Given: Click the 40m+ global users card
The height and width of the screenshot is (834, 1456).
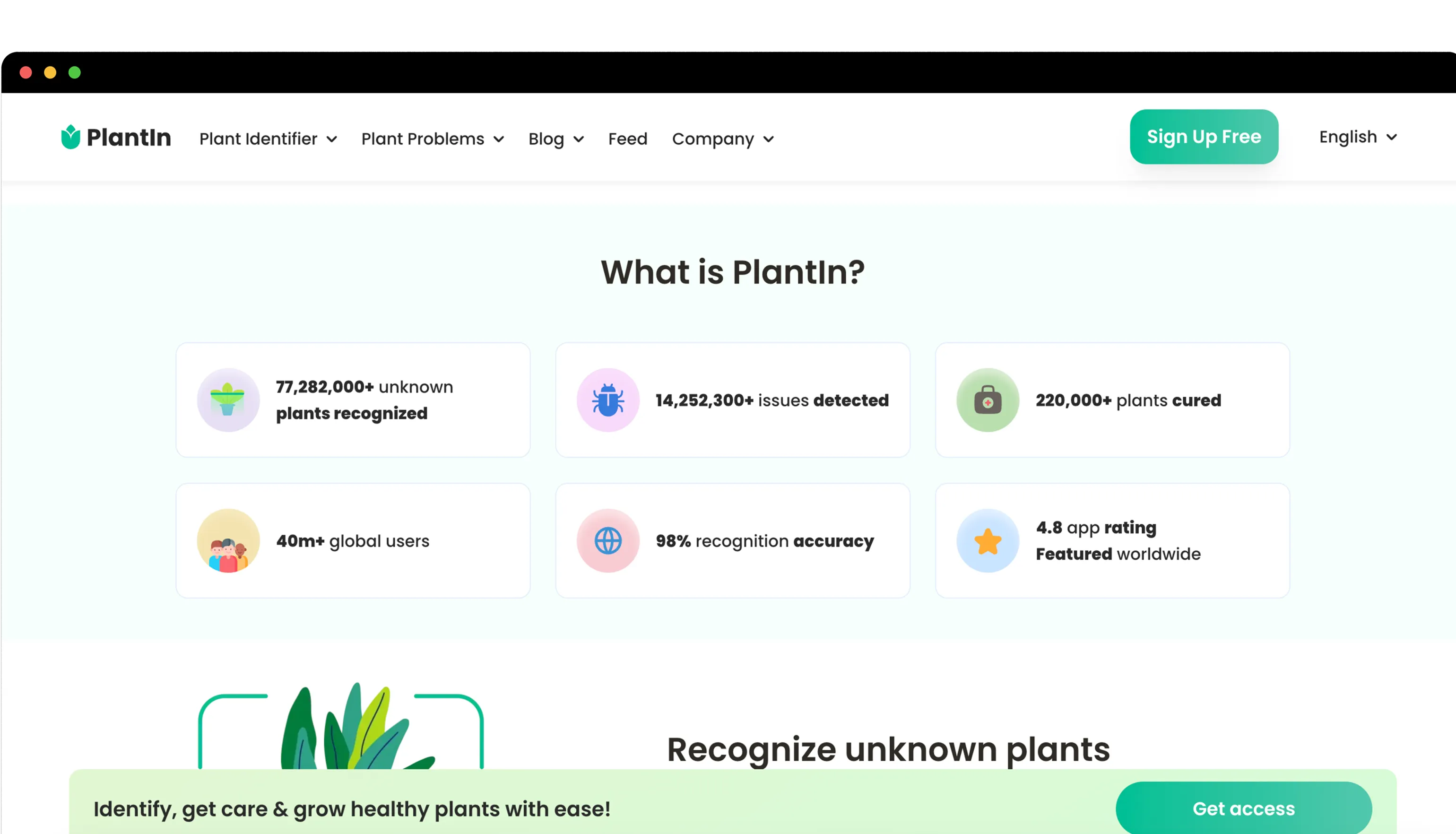Looking at the screenshot, I should pyautogui.click(x=353, y=541).
